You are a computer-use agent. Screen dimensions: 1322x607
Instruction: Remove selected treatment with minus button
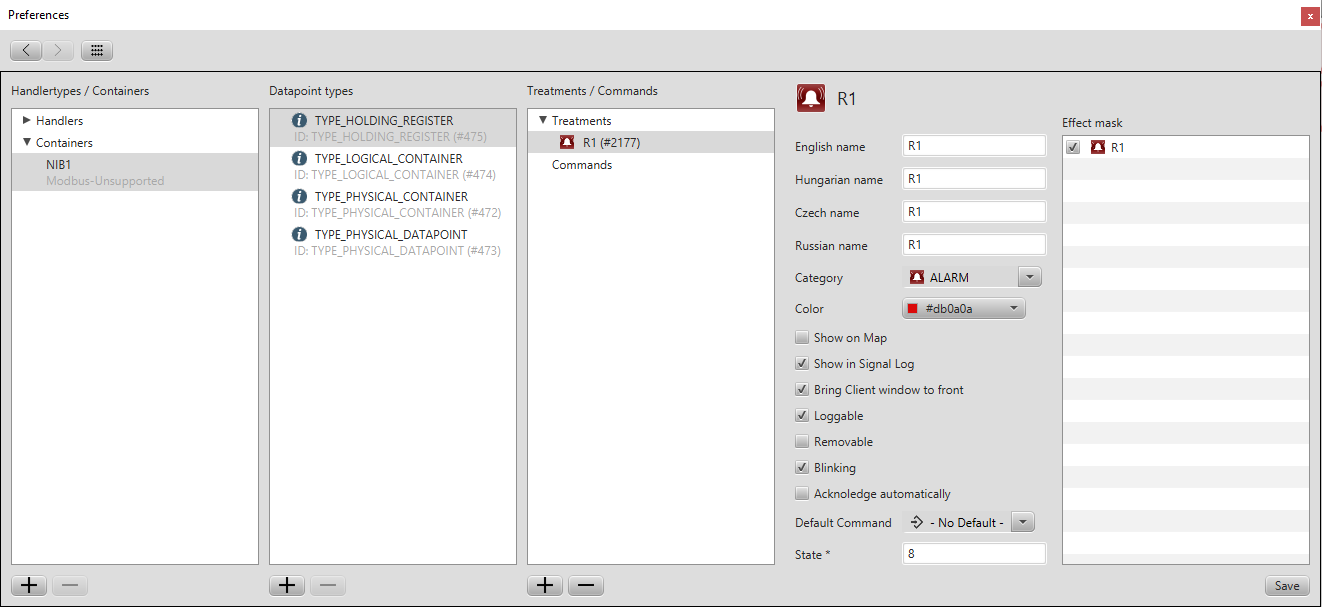pyautogui.click(x=585, y=586)
